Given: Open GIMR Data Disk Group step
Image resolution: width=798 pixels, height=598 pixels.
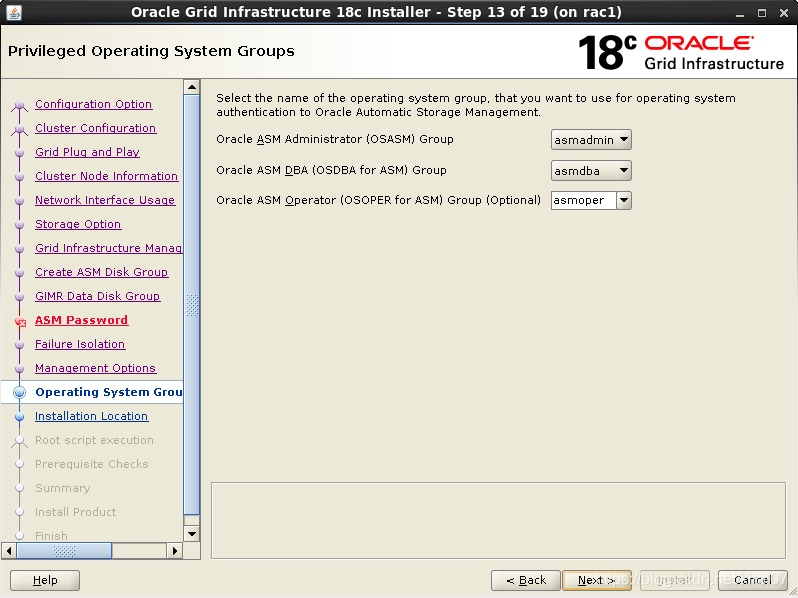Looking at the screenshot, I should [97, 296].
